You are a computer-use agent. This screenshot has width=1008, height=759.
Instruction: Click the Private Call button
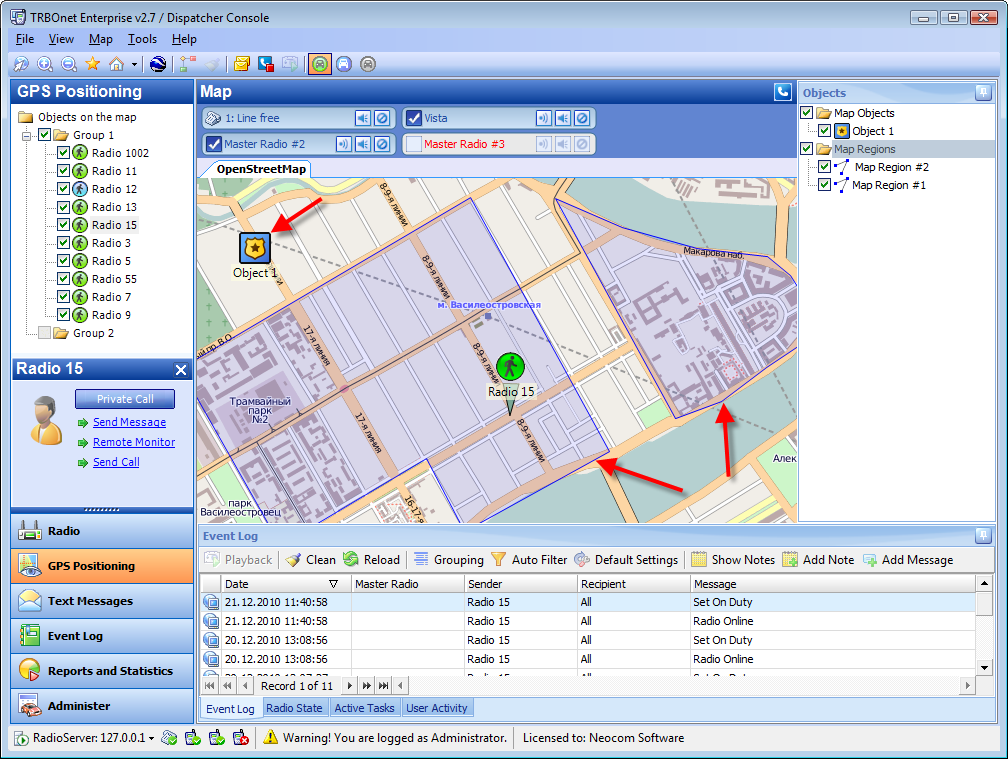[125, 399]
